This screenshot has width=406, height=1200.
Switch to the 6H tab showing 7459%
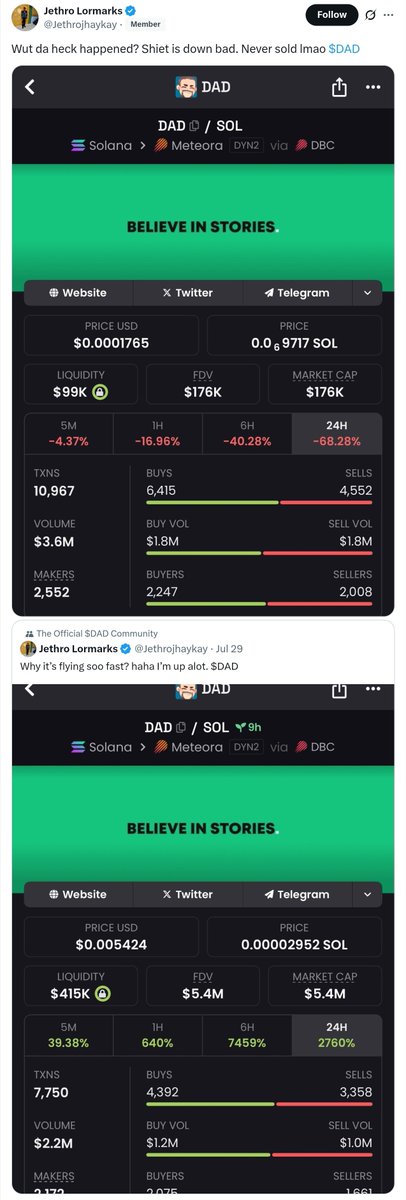(x=247, y=1034)
